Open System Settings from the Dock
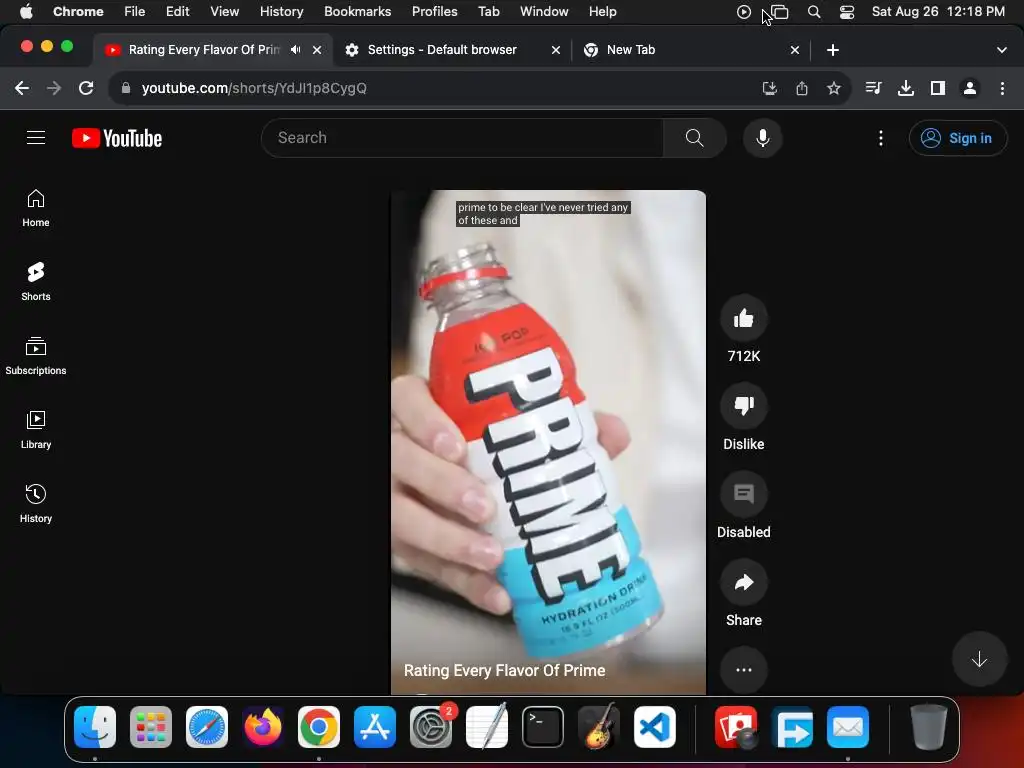Screen dimensions: 1024x768 [x=431, y=727]
